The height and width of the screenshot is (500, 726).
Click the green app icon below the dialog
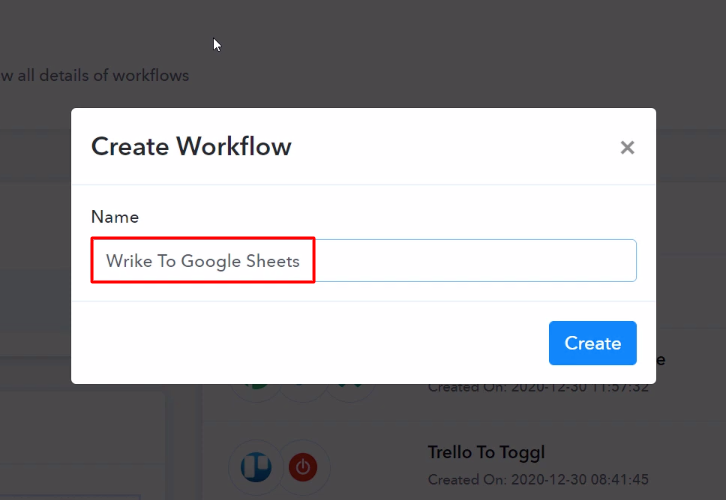(256, 387)
